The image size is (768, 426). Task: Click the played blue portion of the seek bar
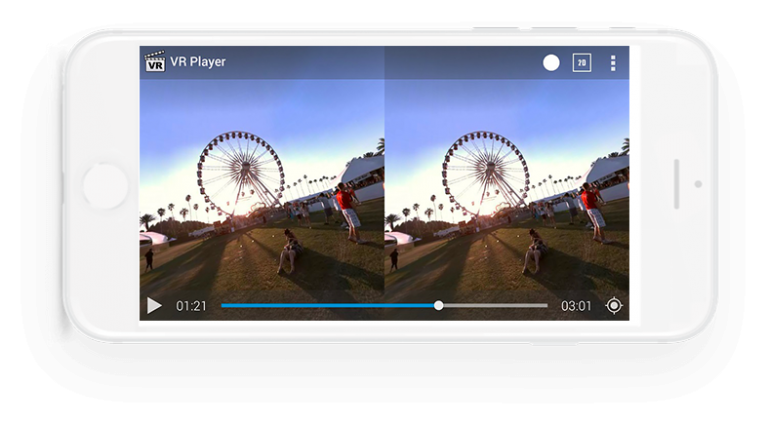(x=328, y=305)
